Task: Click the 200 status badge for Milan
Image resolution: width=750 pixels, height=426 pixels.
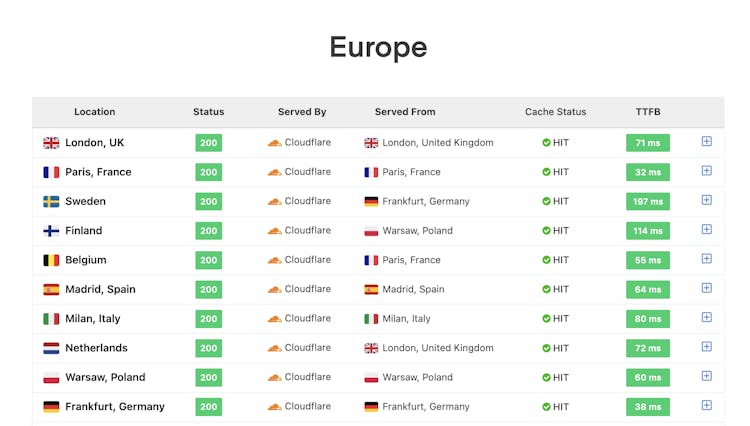Action: pos(208,319)
